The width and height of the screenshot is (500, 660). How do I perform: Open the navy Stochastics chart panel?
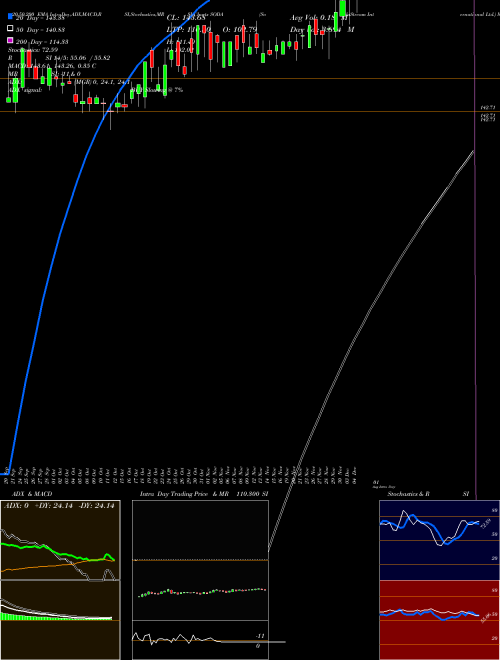pos(439,540)
